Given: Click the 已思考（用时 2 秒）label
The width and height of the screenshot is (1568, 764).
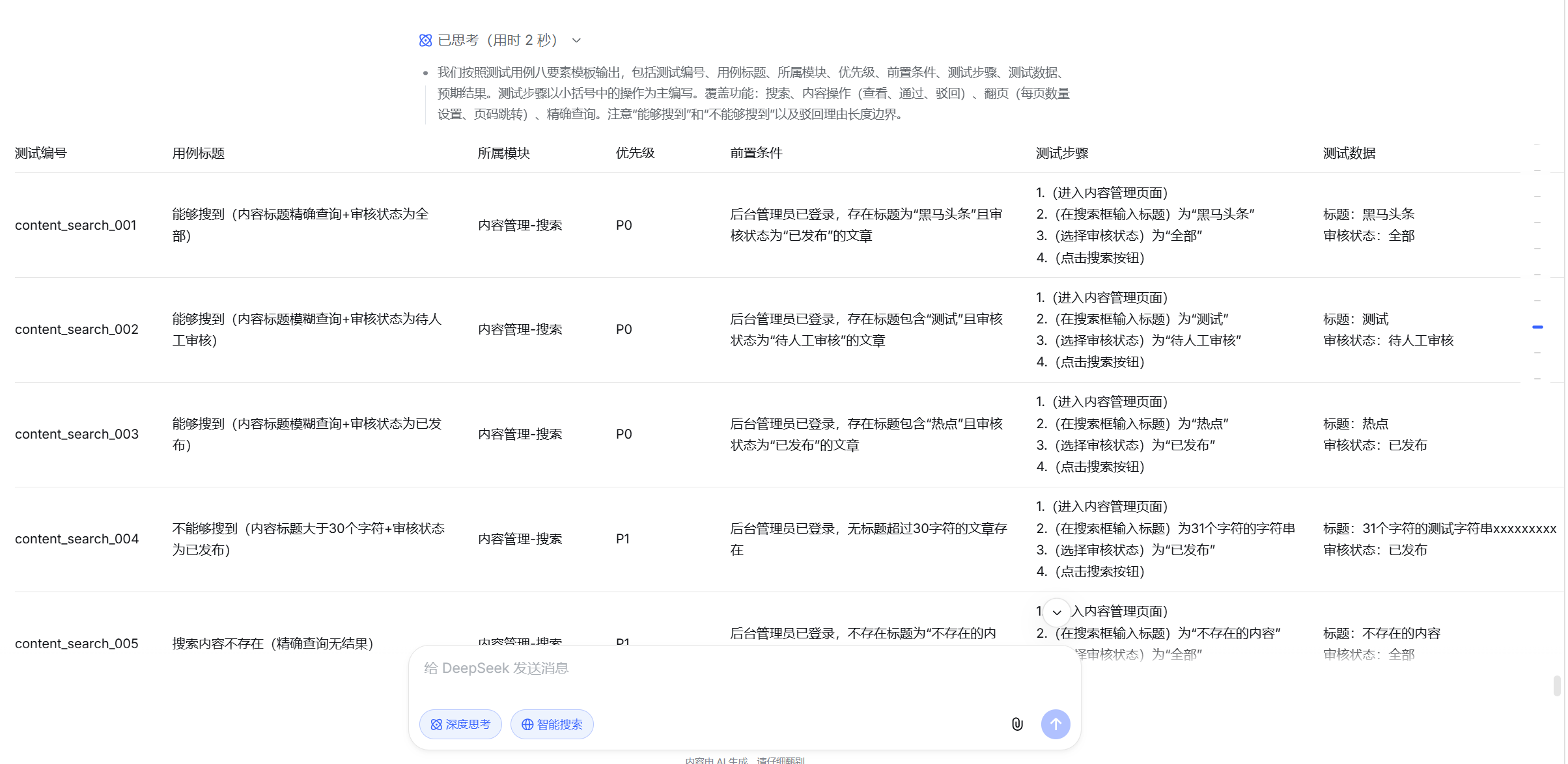Looking at the screenshot, I should (497, 40).
